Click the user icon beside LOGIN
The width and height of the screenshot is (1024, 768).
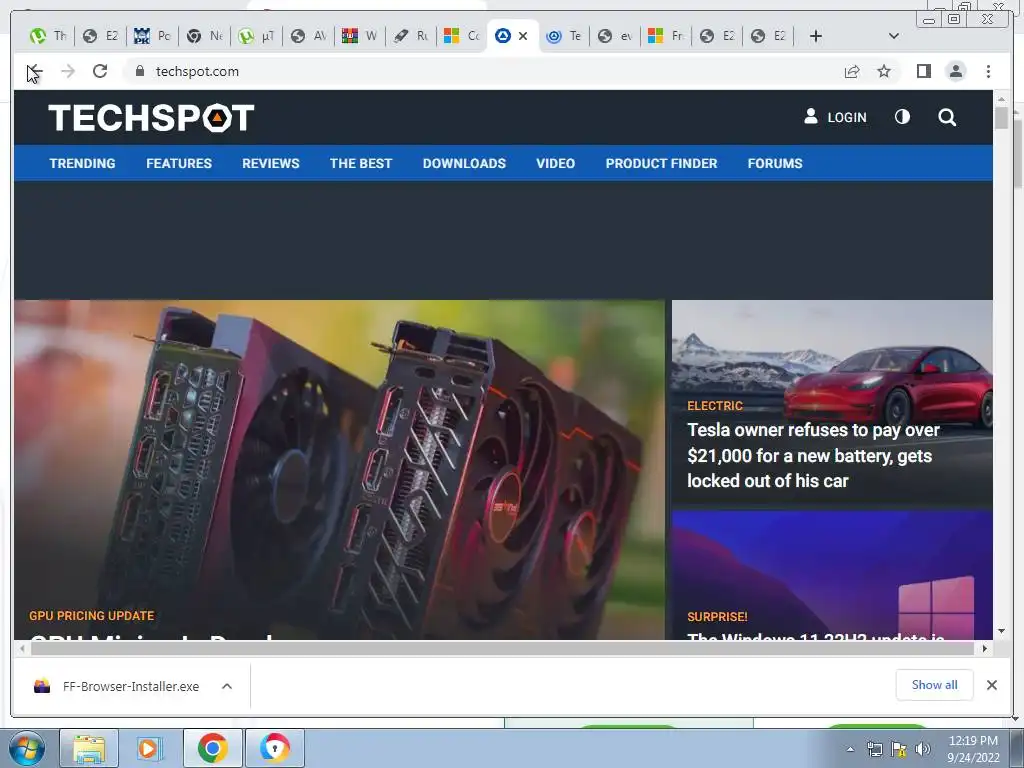pos(810,117)
